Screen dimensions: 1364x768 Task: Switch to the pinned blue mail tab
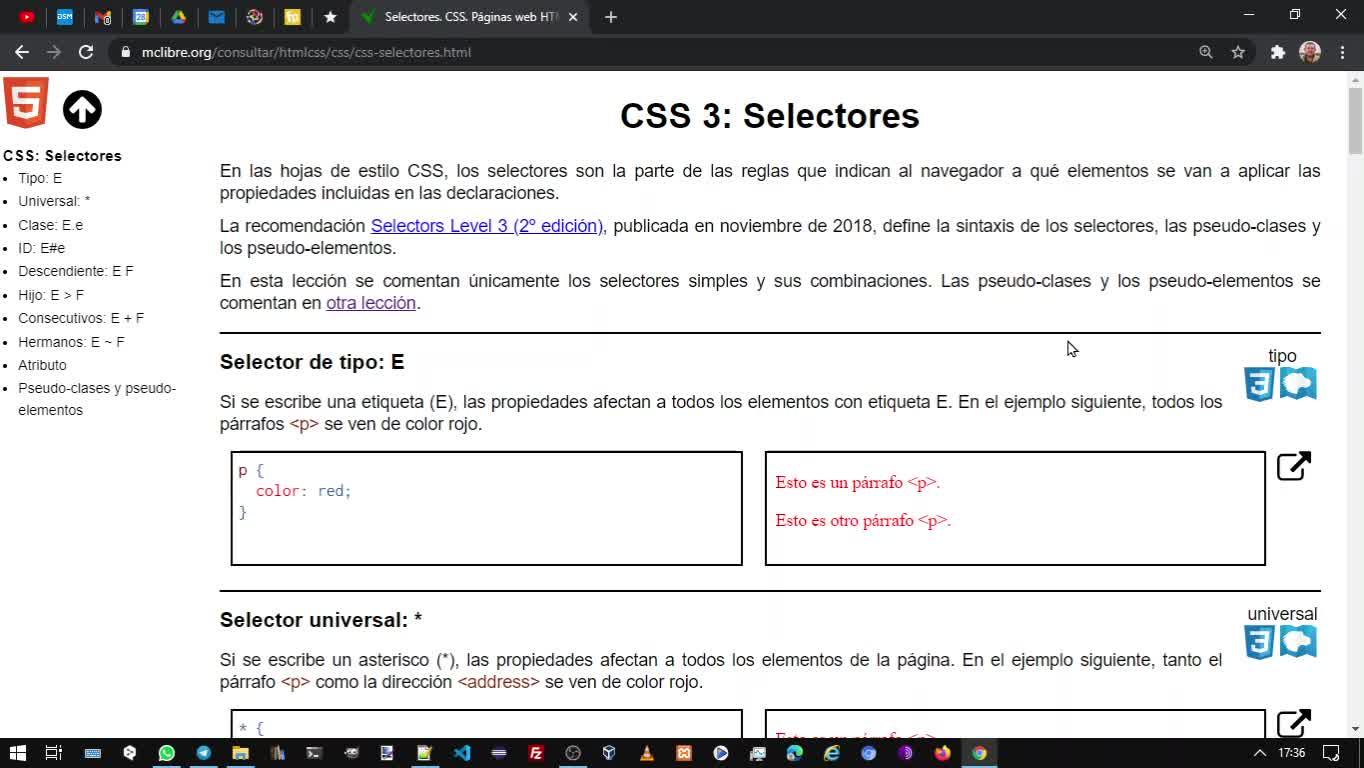point(217,17)
